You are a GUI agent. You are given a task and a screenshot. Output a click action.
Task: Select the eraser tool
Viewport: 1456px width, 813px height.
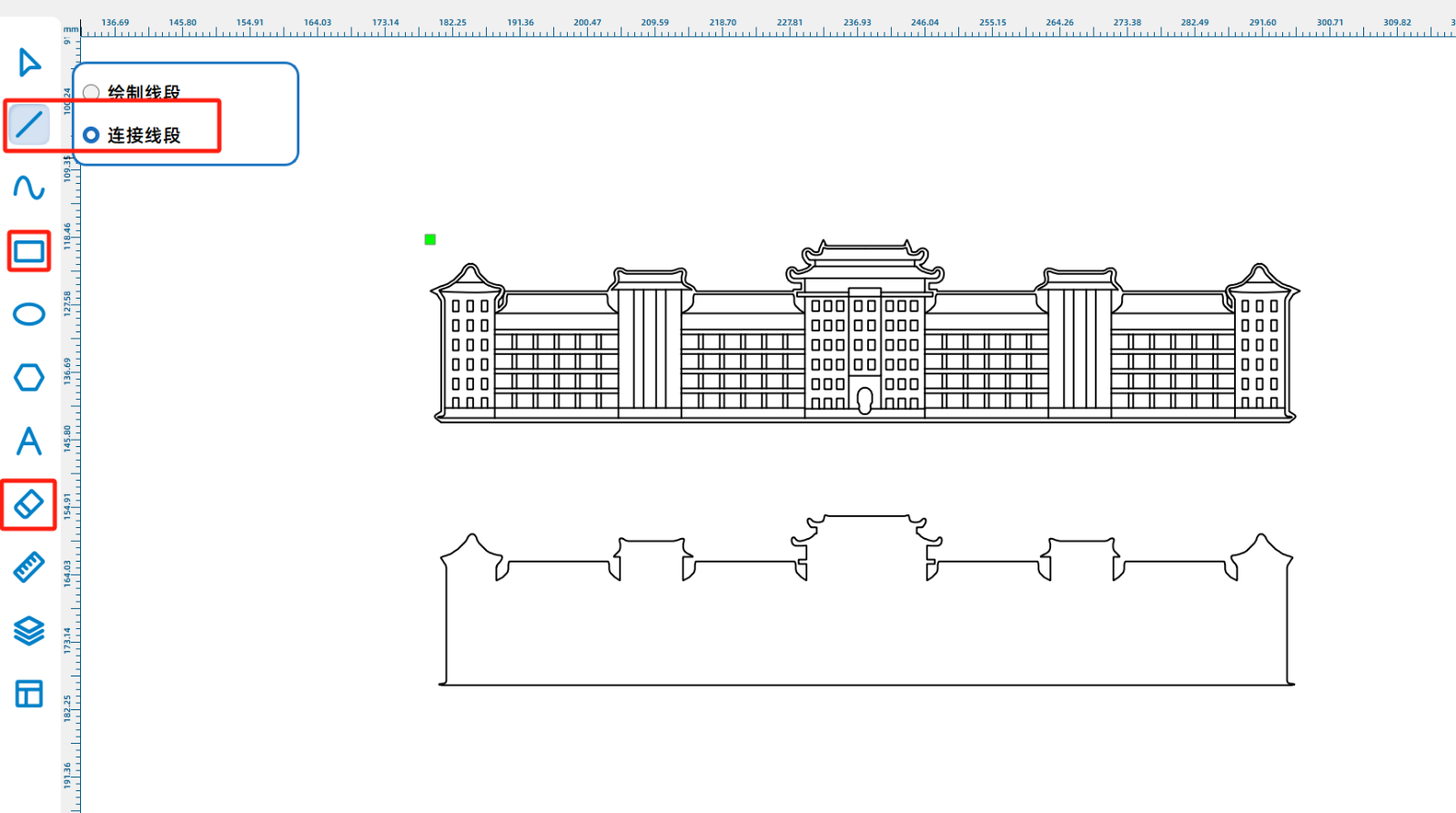pos(29,504)
